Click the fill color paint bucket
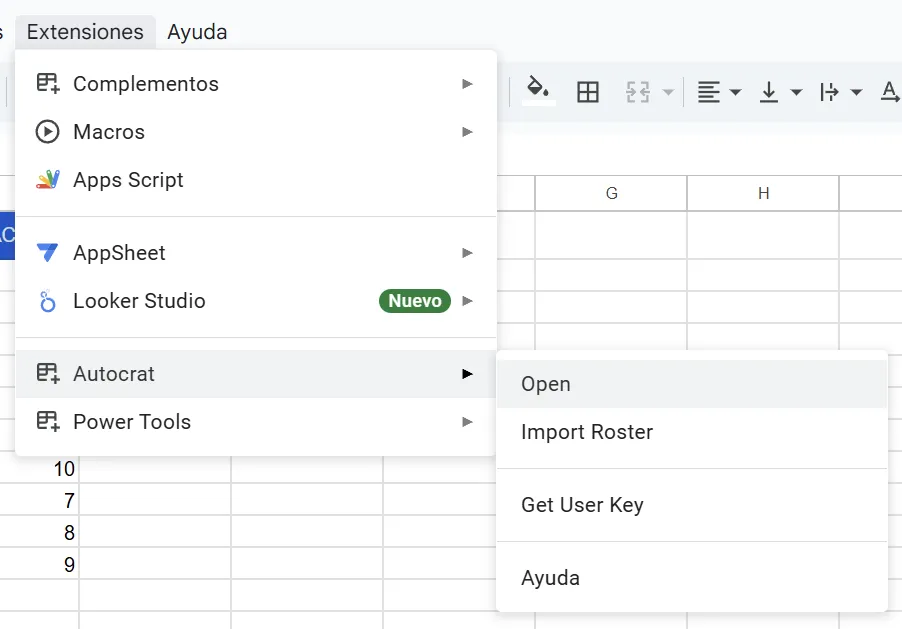The width and height of the screenshot is (902, 629). pos(538,90)
